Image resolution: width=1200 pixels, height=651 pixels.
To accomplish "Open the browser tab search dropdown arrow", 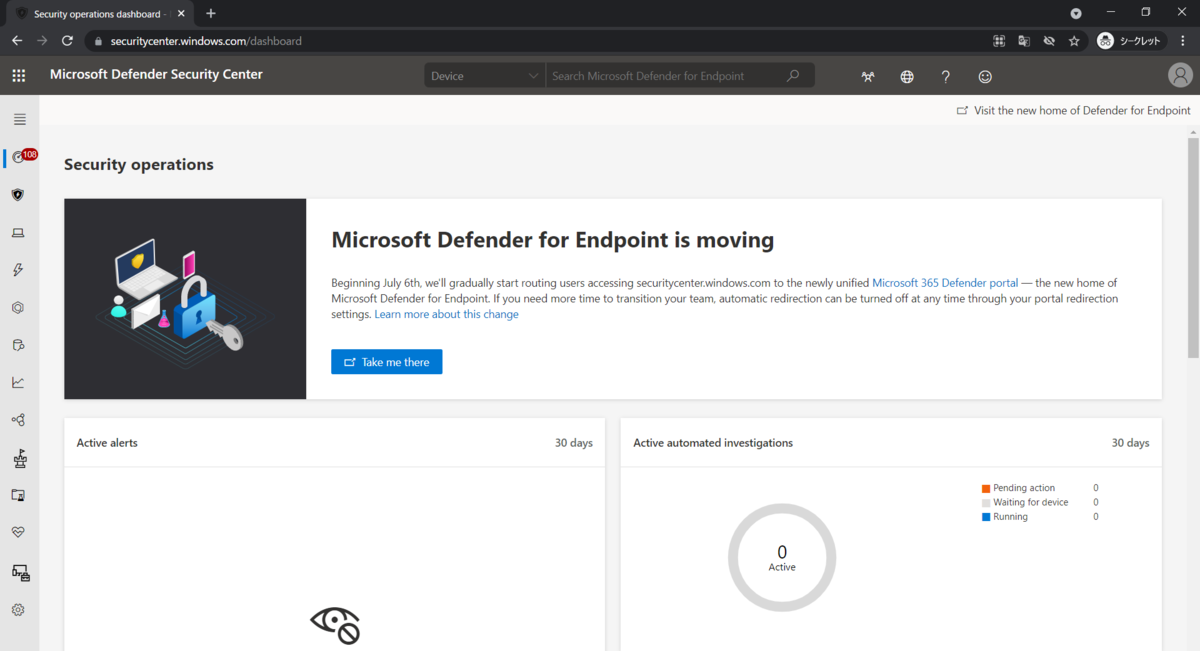I will [x=1076, y=13].
